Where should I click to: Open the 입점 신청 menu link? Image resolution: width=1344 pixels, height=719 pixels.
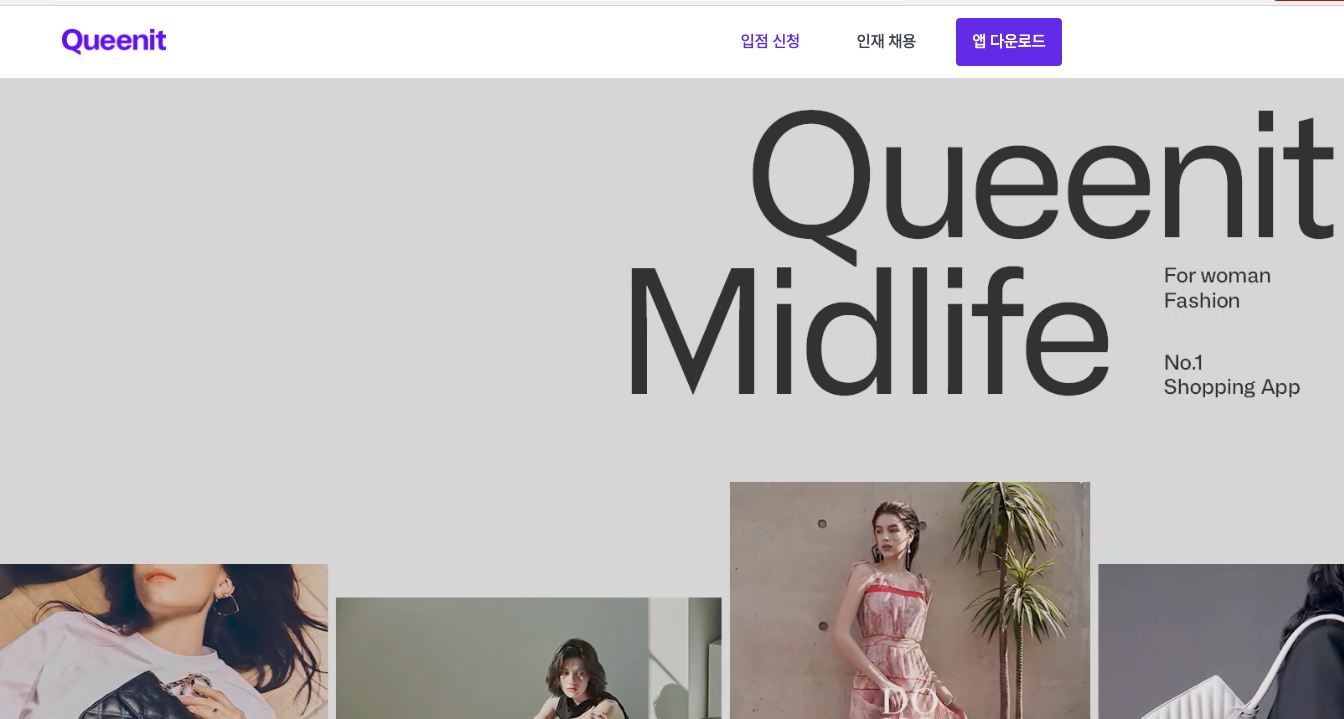point(770,41)
